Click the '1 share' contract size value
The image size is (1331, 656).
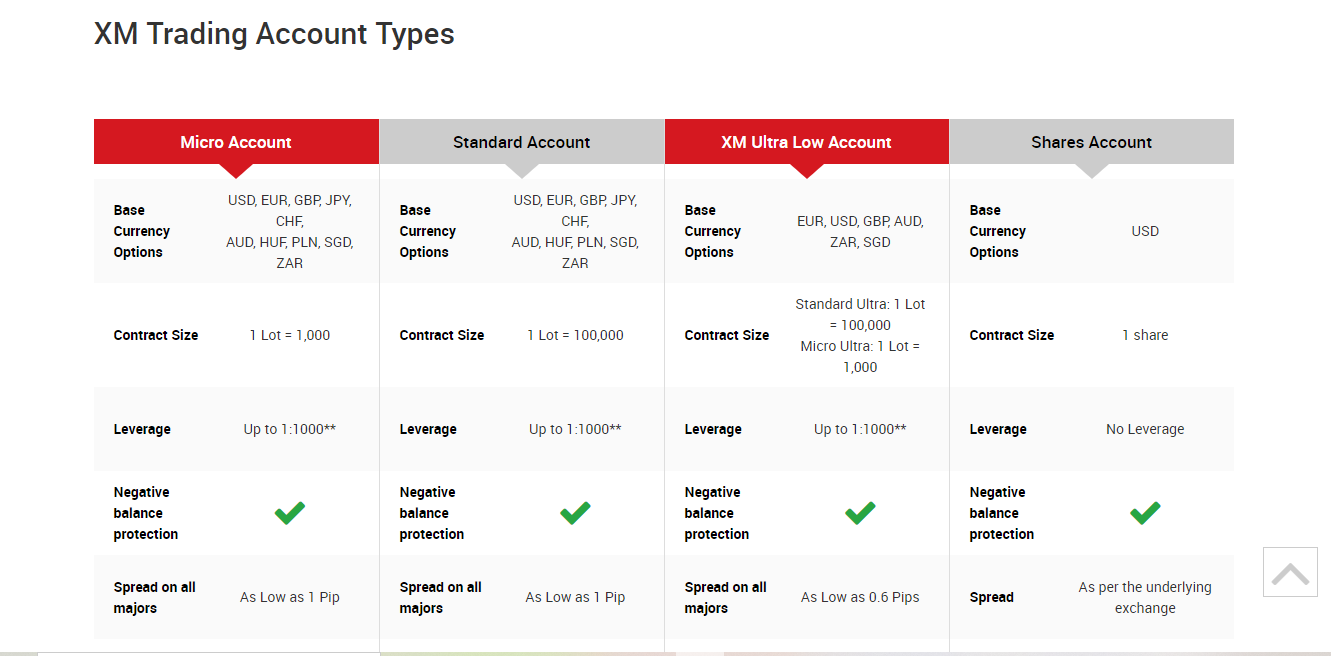[1145, 335]
